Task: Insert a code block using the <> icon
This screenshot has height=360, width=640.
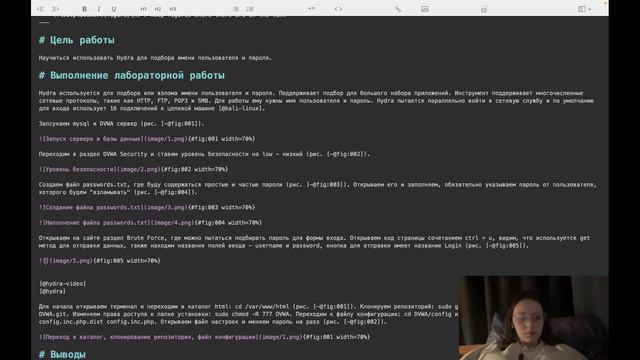Action: tap(338, 9)
